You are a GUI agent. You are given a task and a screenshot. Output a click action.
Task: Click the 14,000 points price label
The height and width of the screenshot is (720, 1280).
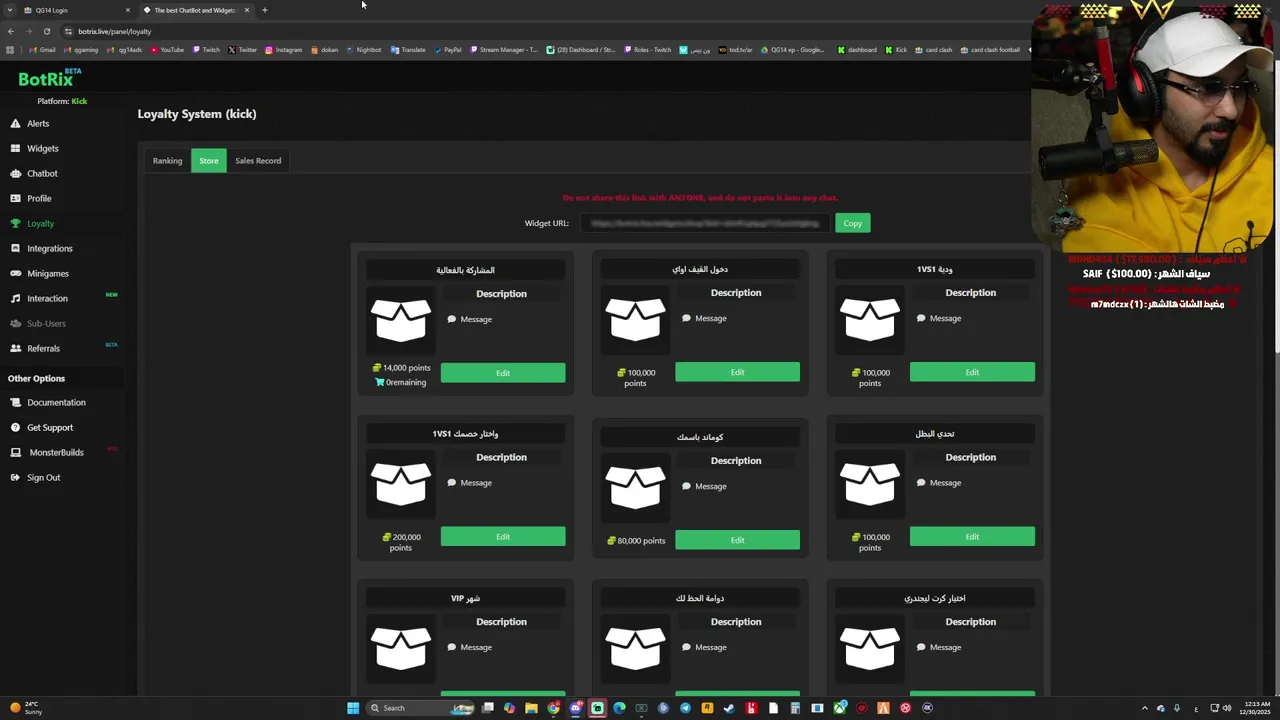pos(401,367)
